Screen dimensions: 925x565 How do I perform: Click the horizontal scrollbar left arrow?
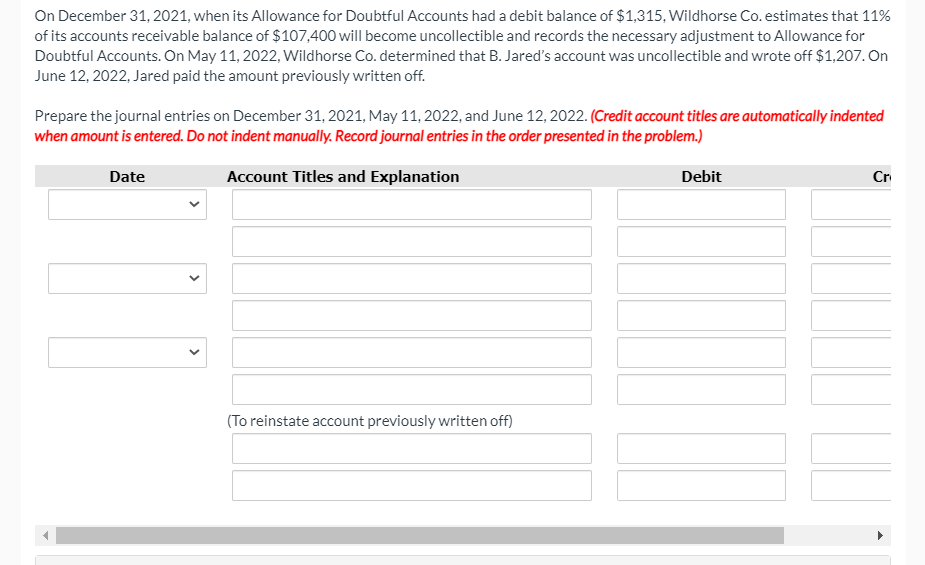point(45,536)
